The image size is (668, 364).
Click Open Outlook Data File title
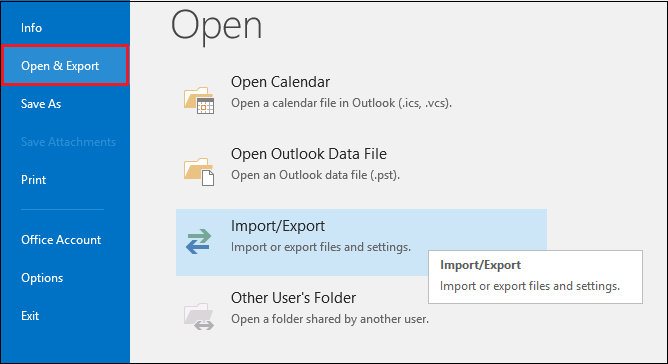click(x=309, y=154)
